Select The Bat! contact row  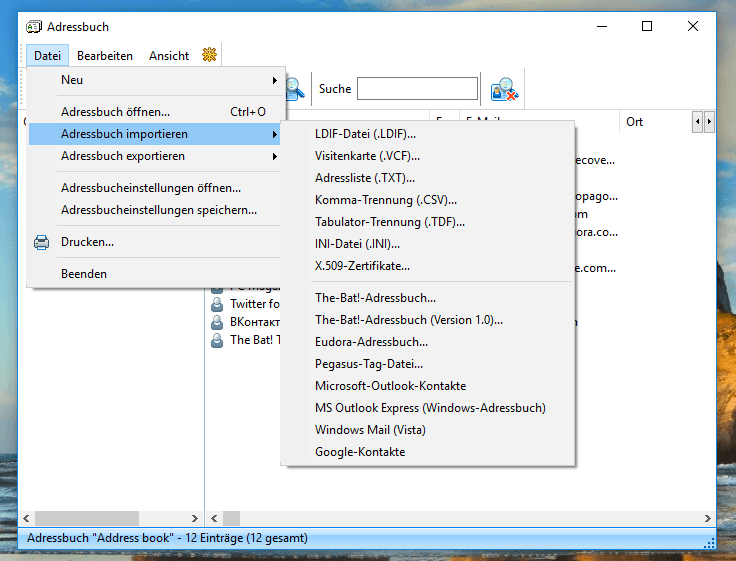click(245, 340)
